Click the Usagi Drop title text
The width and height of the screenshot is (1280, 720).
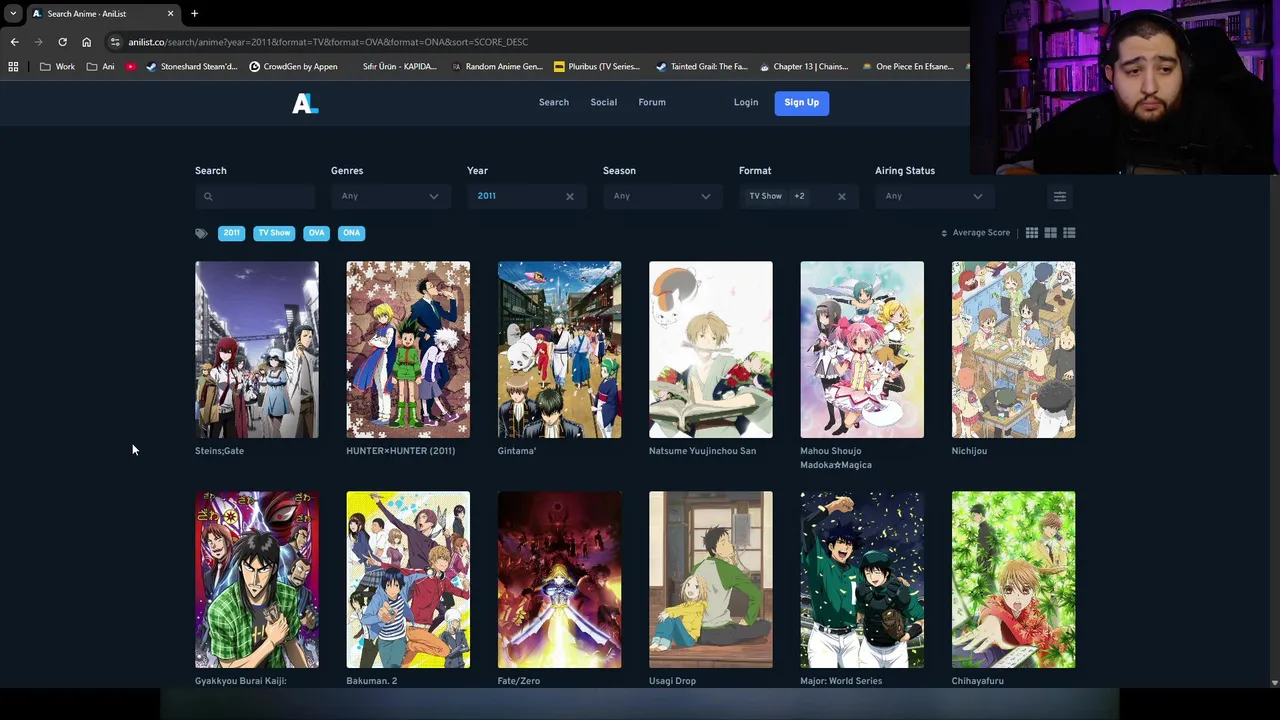point(672,681)
